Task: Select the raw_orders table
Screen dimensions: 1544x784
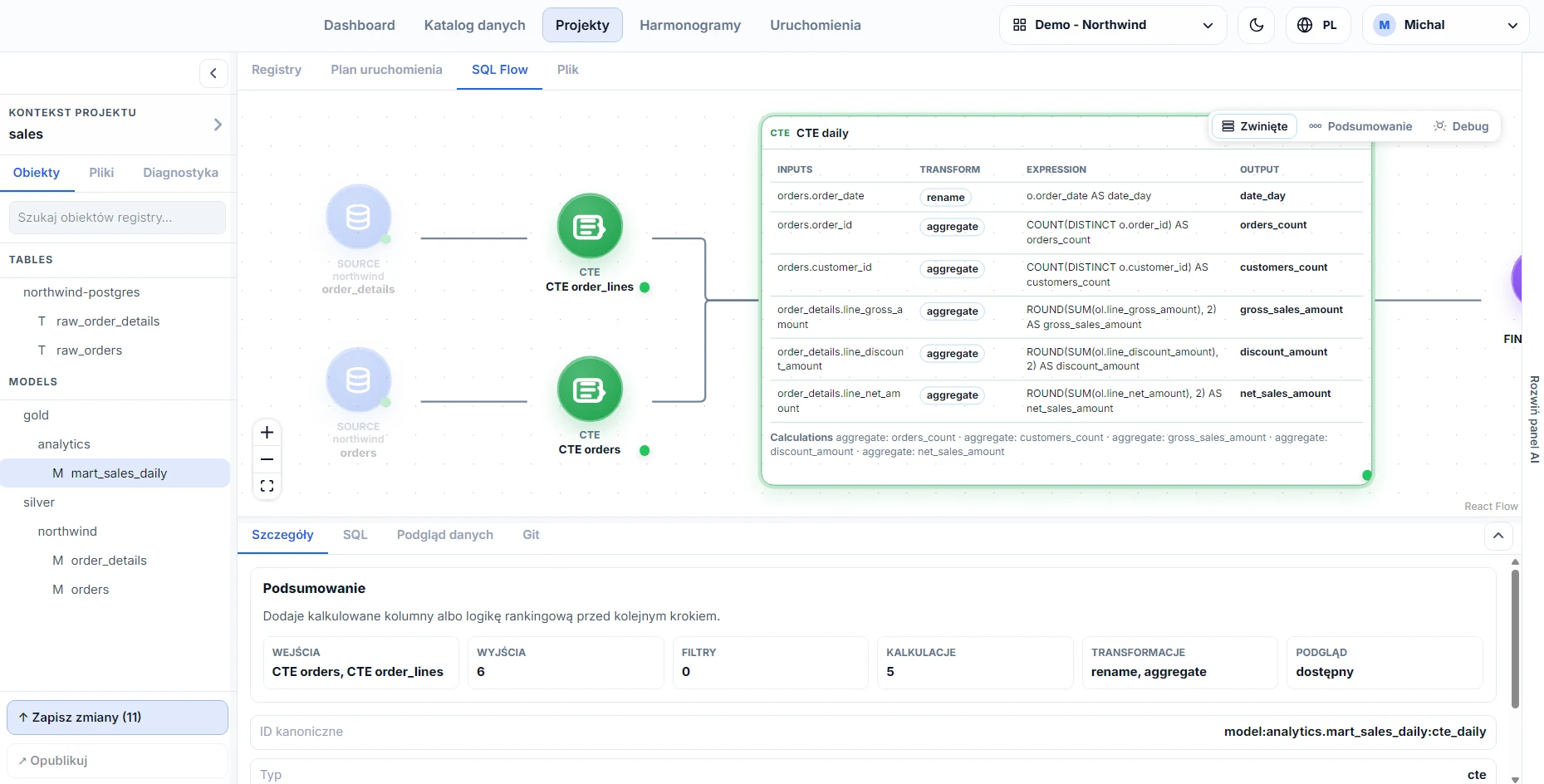Action: pos(89,350)
